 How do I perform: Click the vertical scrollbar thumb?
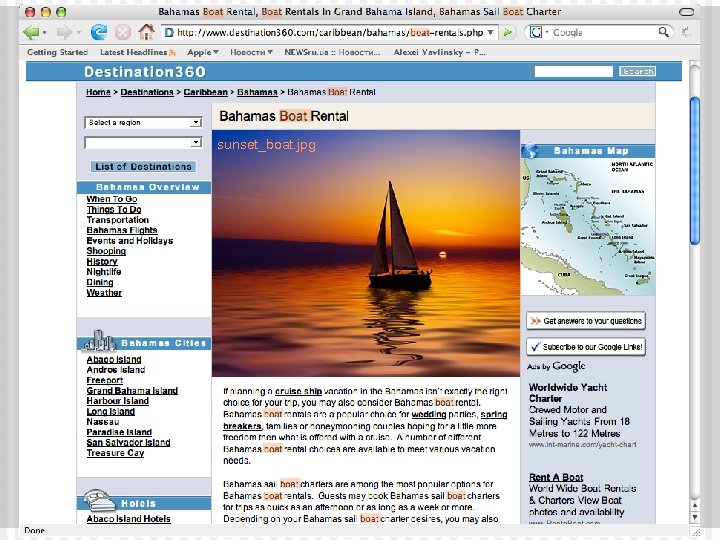(695, 171)
